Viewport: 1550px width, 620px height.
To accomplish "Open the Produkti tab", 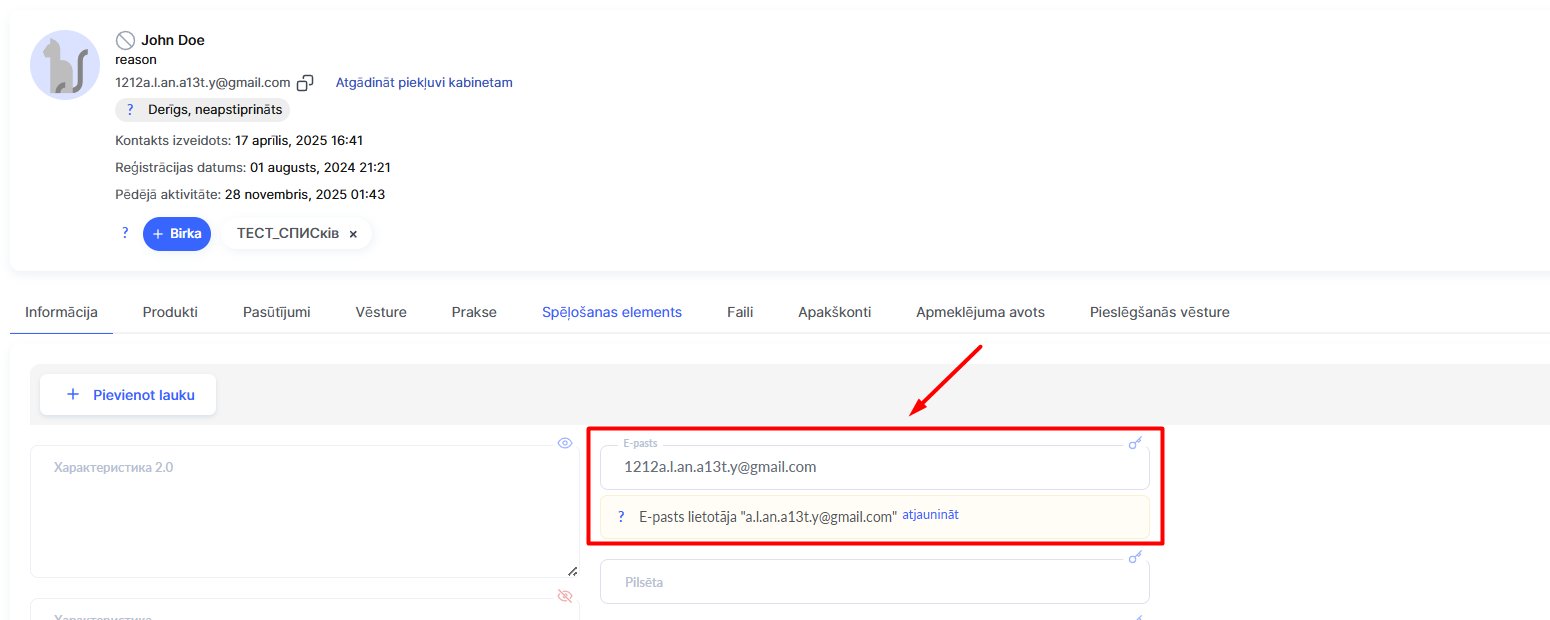I will 170,312.
